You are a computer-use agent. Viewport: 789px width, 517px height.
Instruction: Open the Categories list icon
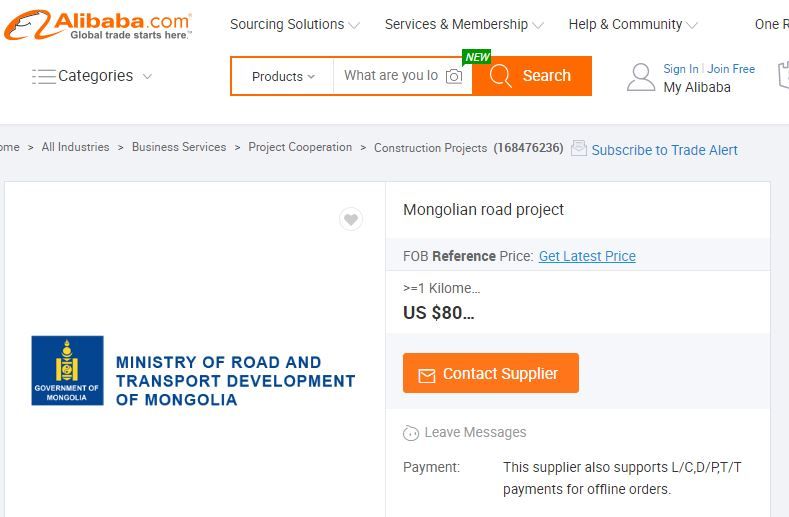coord(44,76)
